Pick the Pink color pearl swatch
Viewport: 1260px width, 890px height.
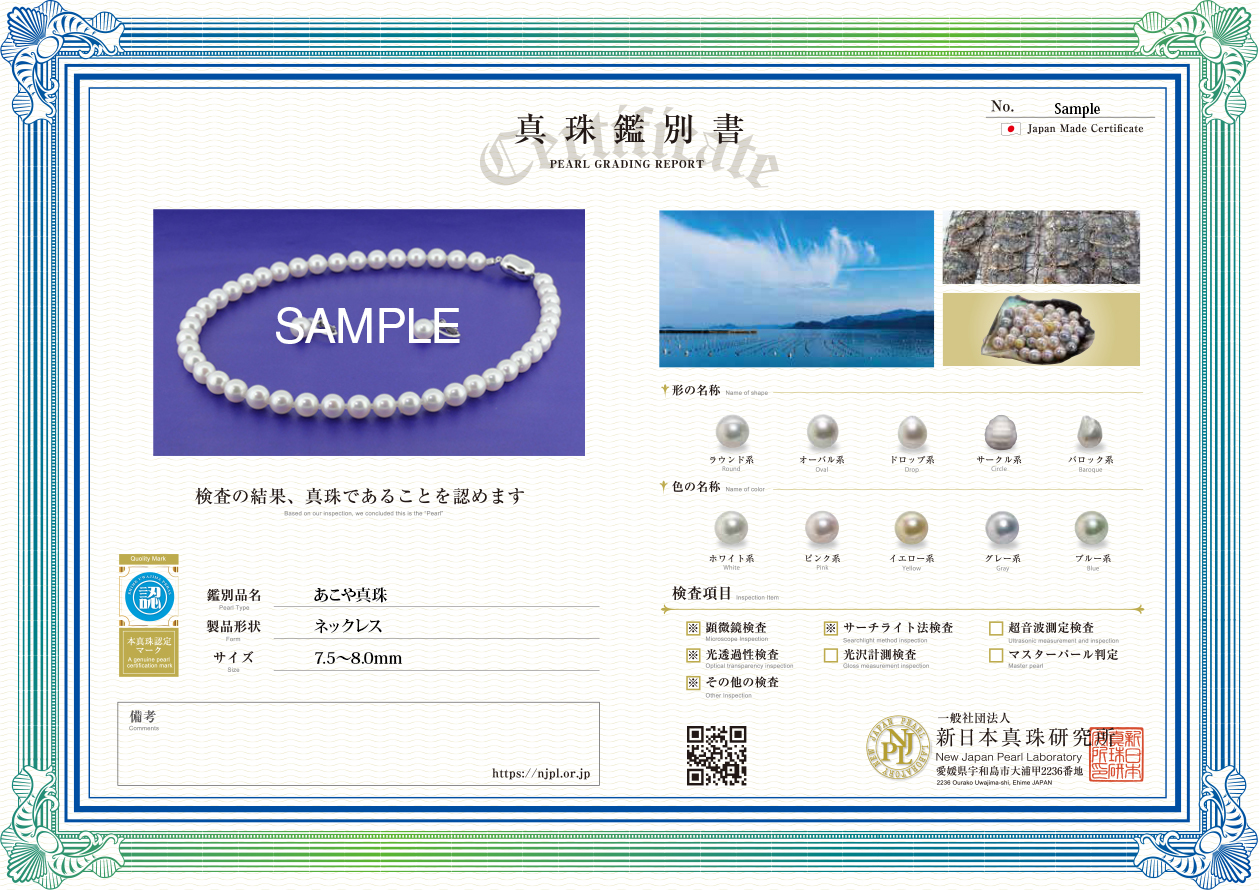(x=822, y=528)
